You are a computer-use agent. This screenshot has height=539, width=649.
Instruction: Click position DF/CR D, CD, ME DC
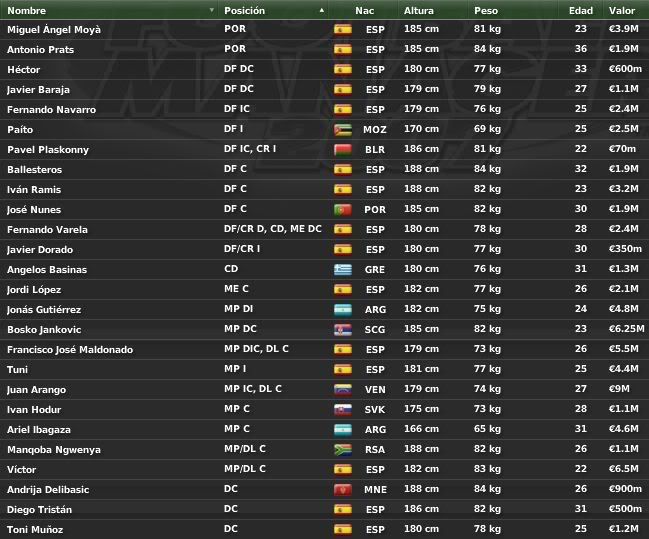[x=273, y=229]
